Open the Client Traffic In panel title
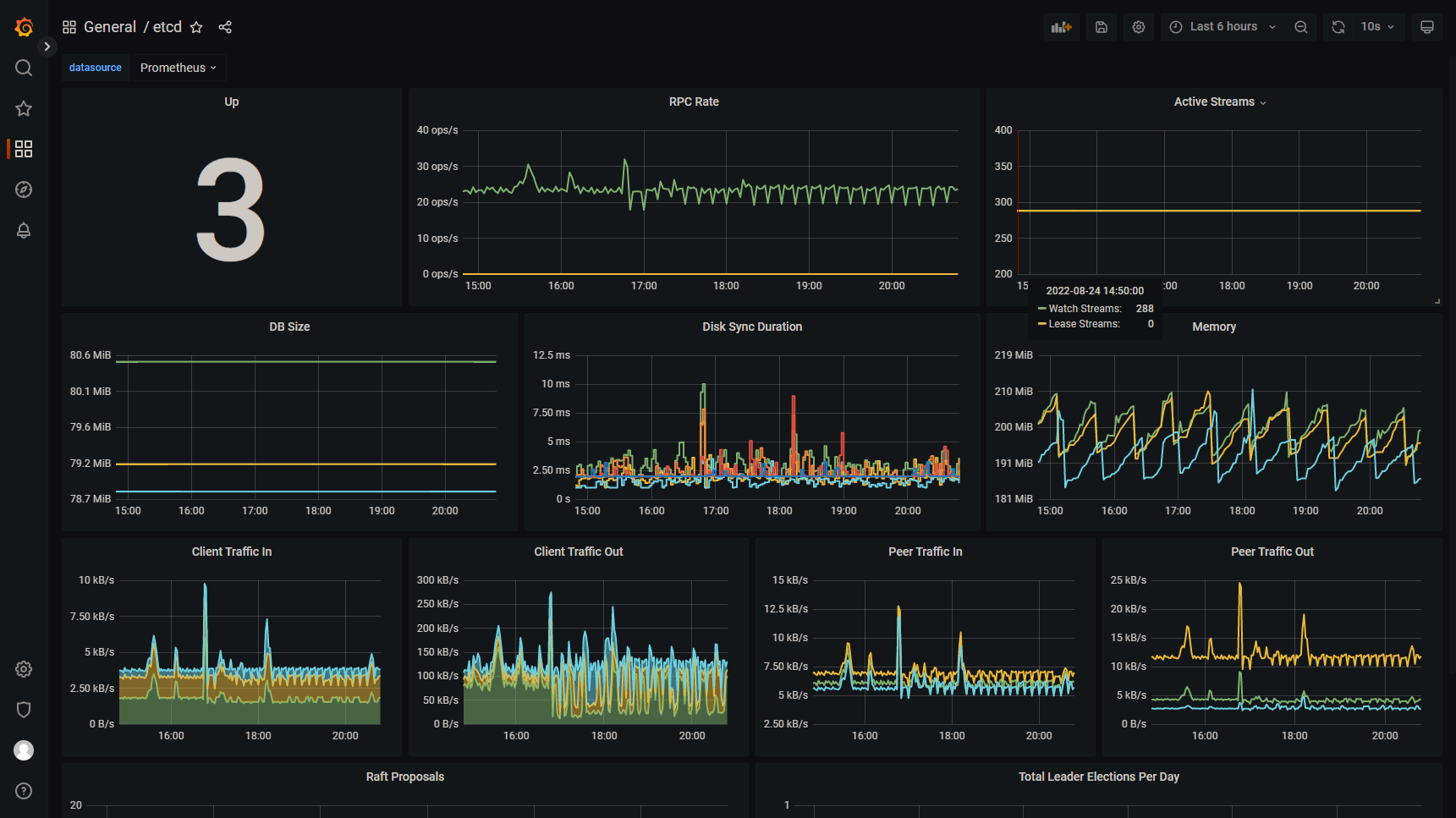 tap(232, 552)
